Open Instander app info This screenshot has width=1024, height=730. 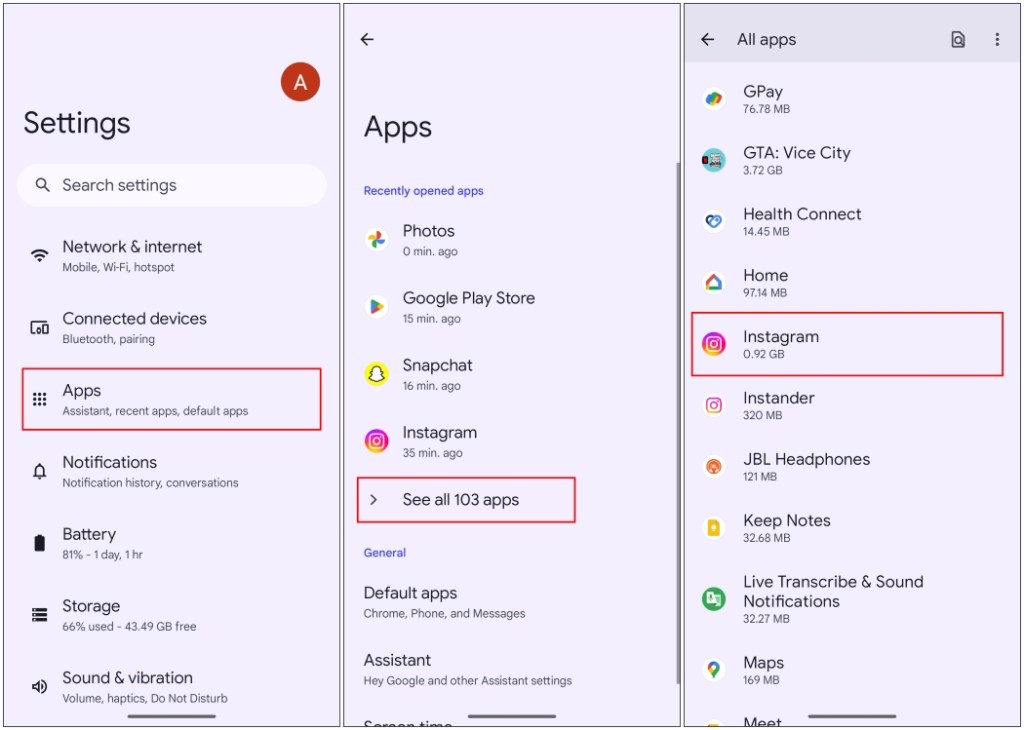[852, 405]
